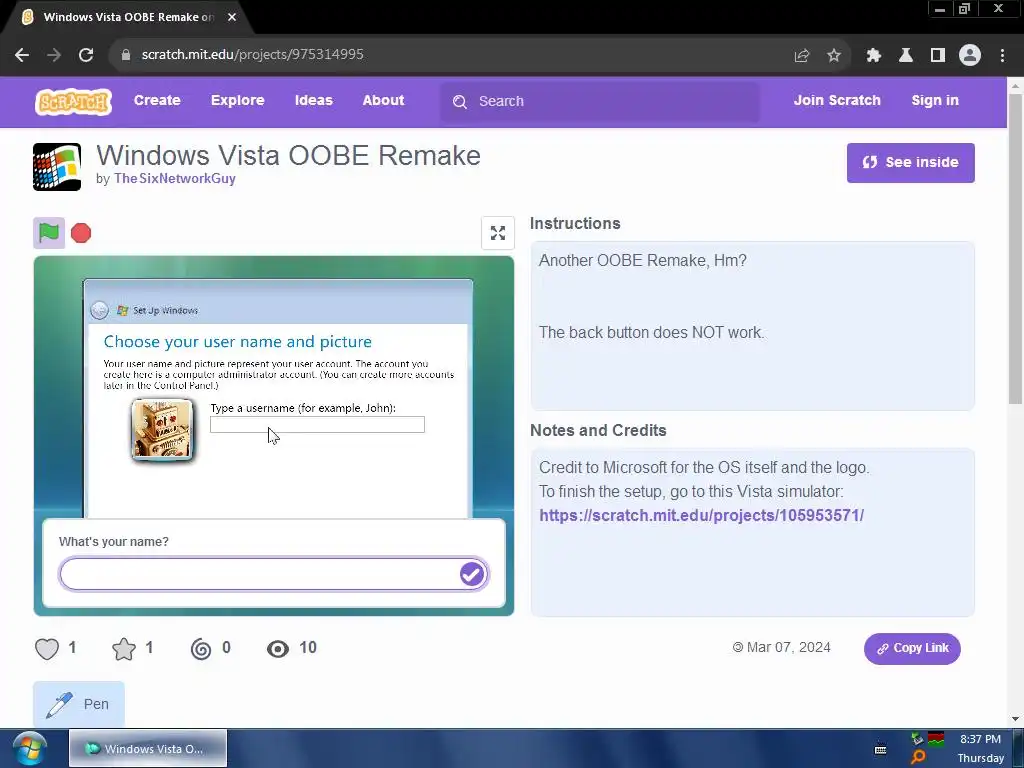
Task: Bookmark this page with the star
Action: click(834, 56)
